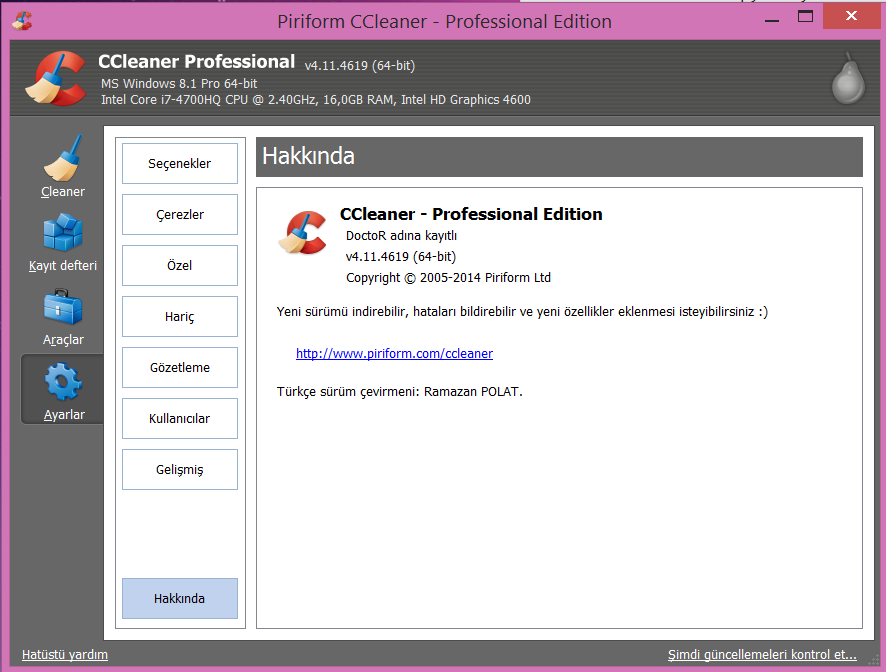
Task: Open Araçlar toolbox icon
Action: pos(63,307)
